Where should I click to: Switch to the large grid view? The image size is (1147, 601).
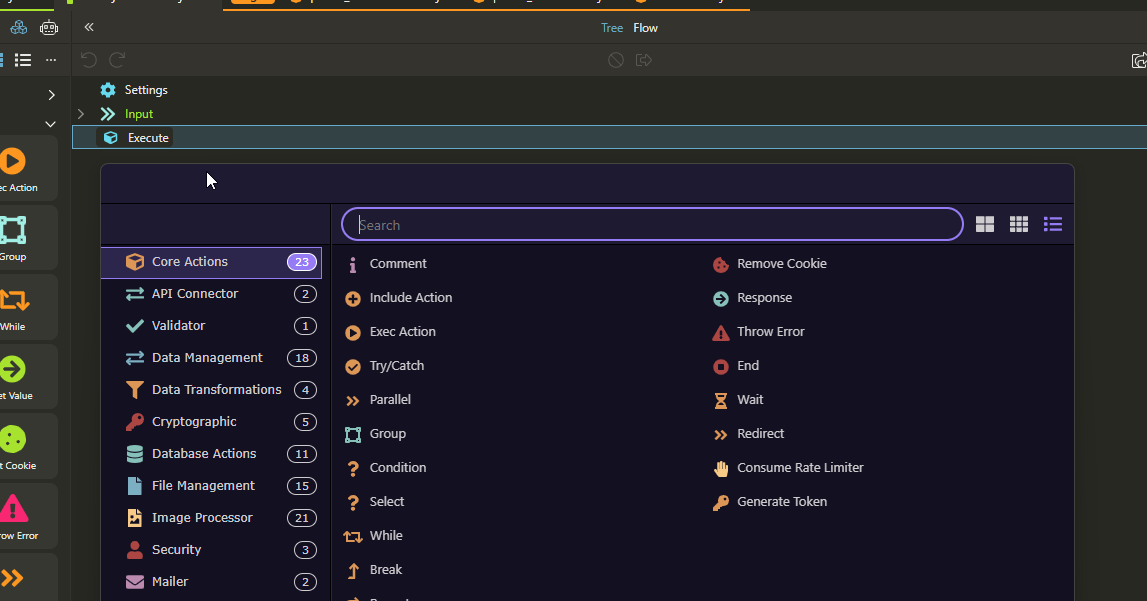pos(985,225)
